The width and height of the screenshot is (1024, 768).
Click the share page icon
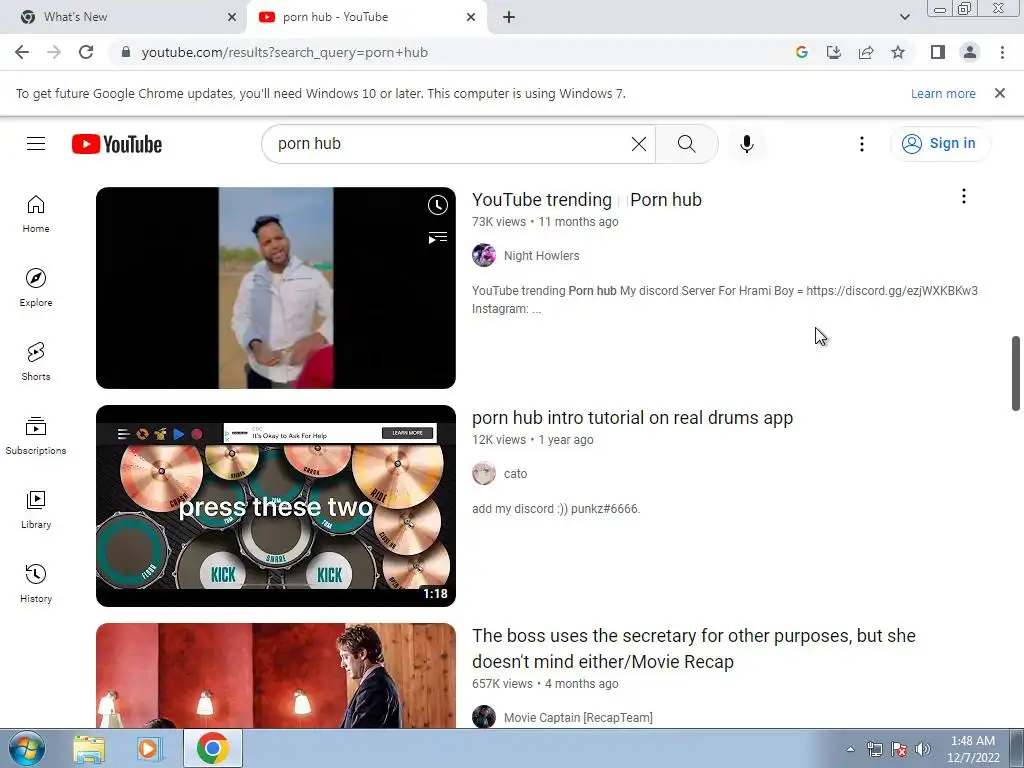866,52
